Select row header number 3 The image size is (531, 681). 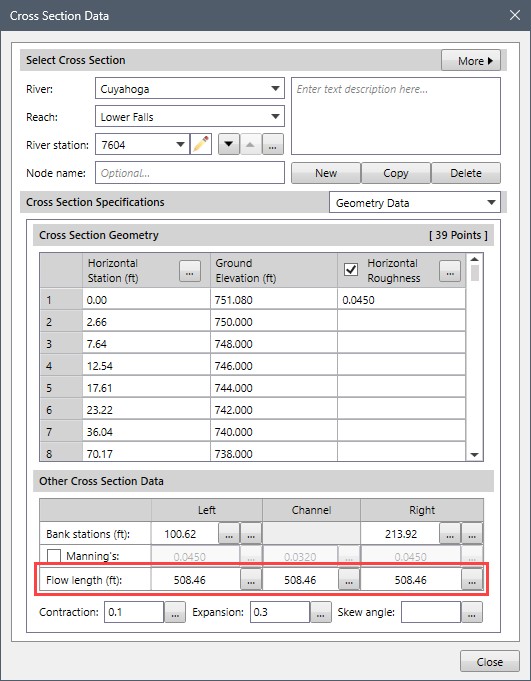coord(61,344)
